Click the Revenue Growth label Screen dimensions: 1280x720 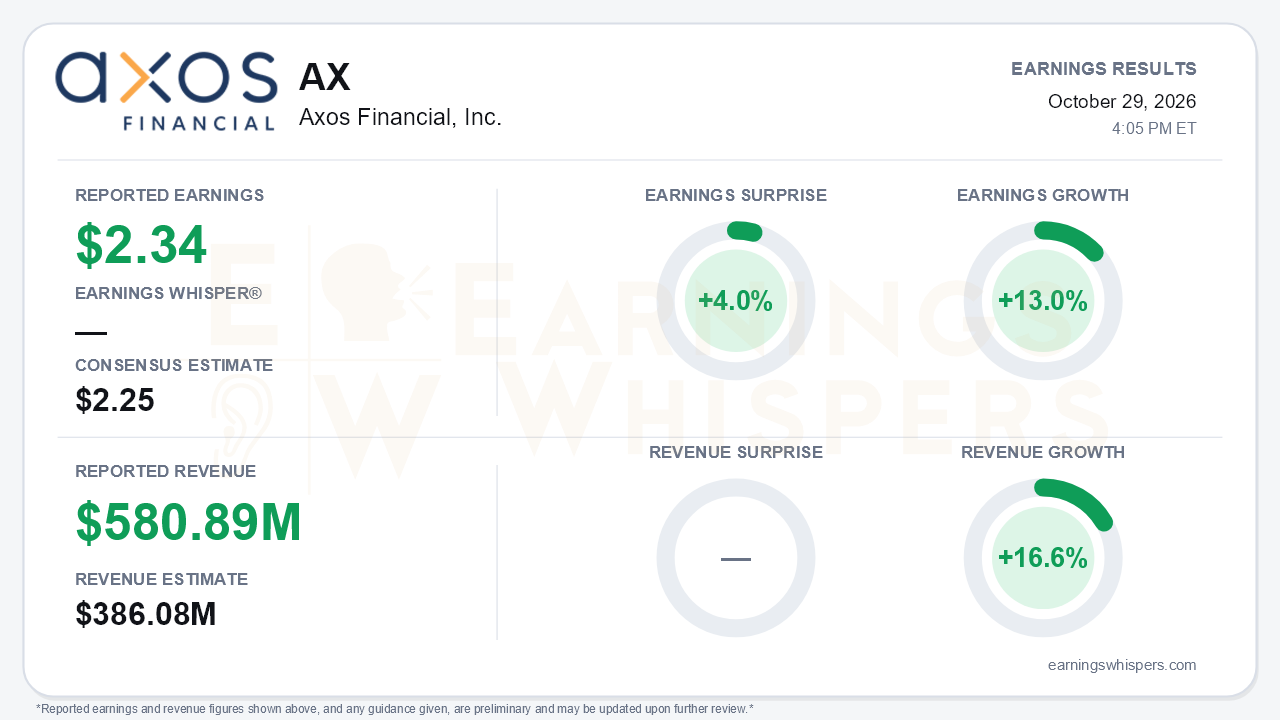click(1043, 452)
